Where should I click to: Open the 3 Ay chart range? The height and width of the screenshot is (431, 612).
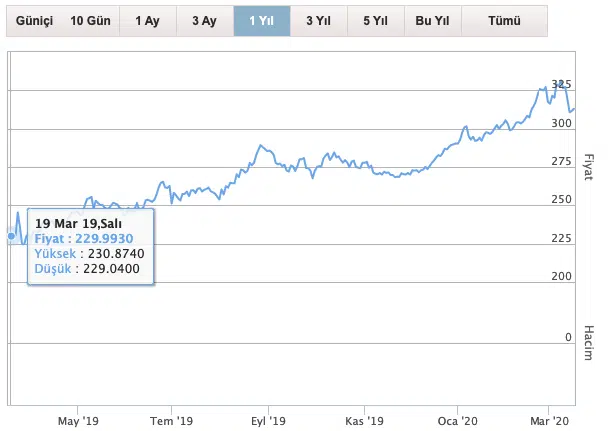point(204,20)
